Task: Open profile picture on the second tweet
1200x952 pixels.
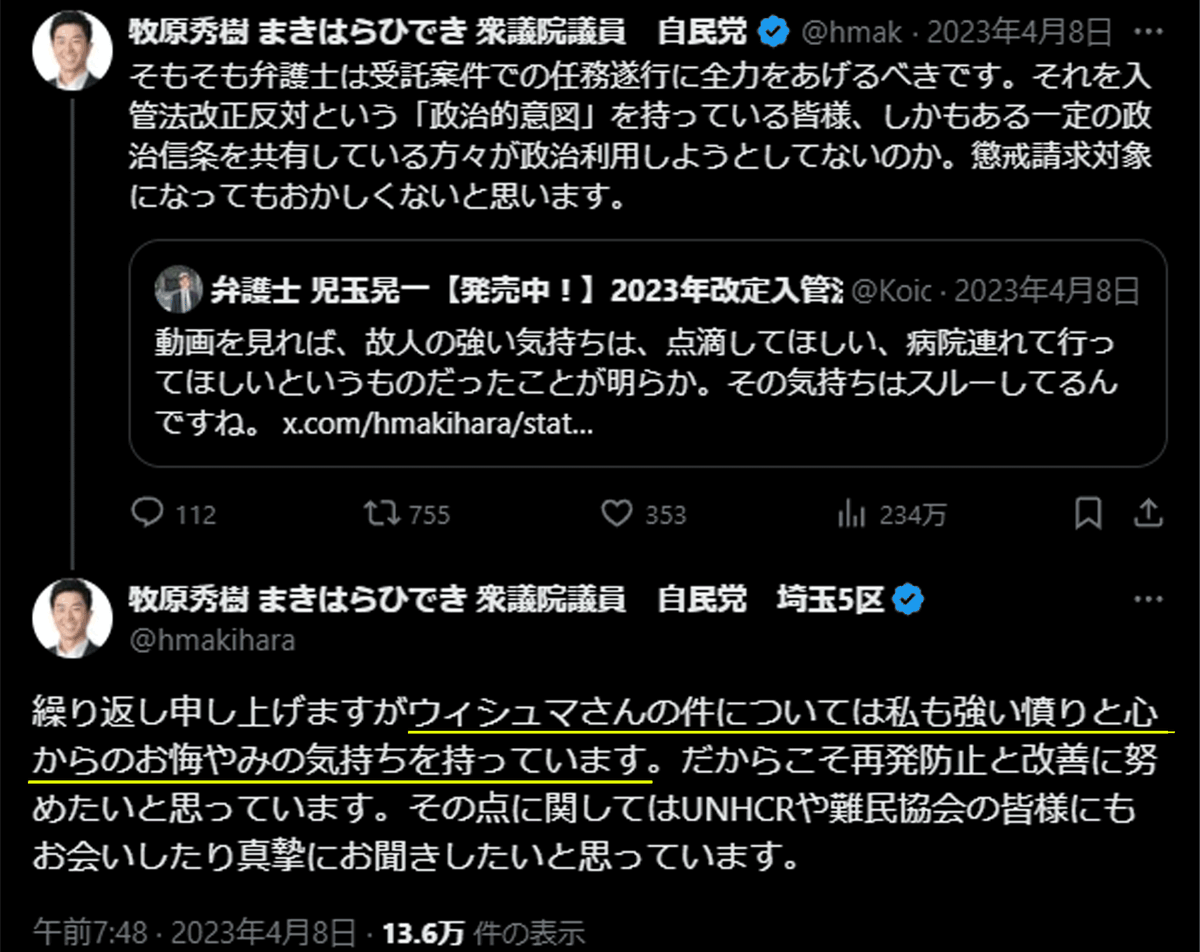Action: click(73, 618)
